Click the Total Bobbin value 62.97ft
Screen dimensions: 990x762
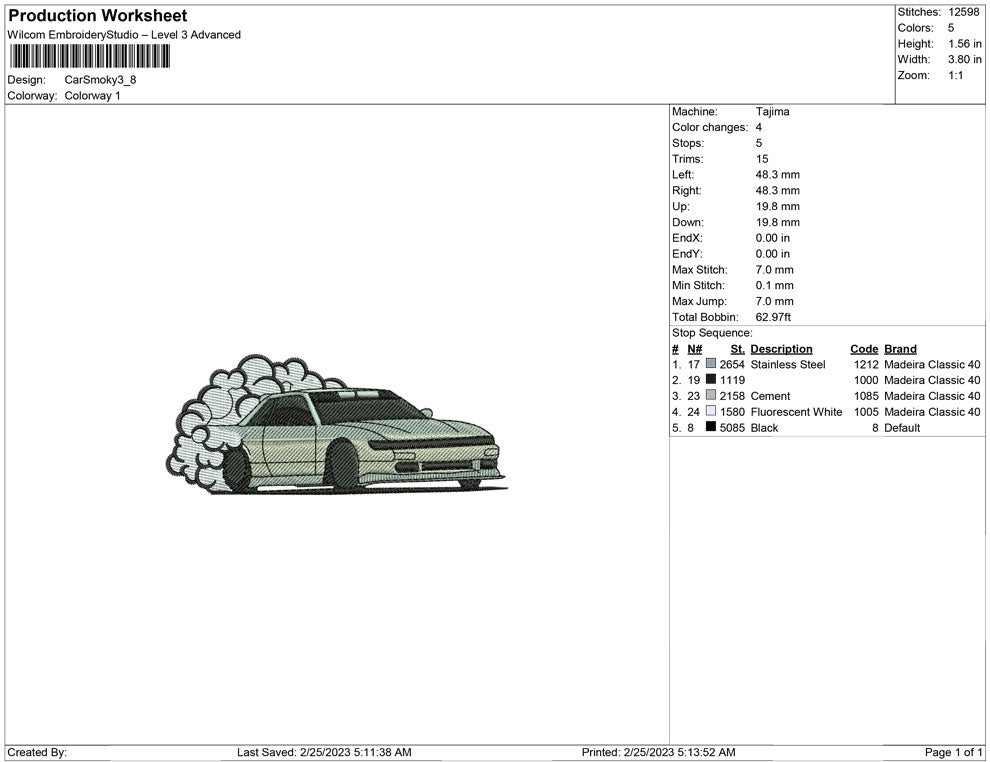(773, 317)
